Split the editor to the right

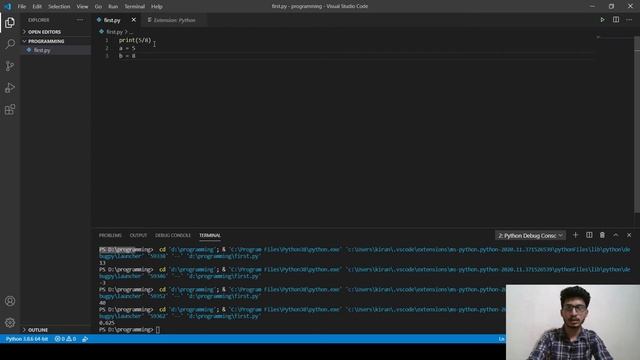[616, 20]
